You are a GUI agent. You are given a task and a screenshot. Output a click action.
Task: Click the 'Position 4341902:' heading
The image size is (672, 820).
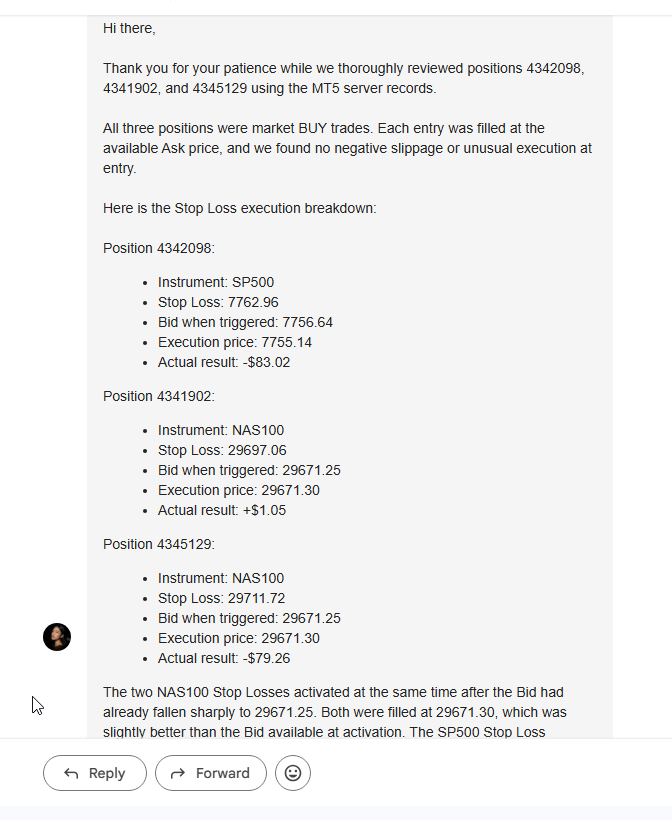pyautogui.click(x=159, y=396)
